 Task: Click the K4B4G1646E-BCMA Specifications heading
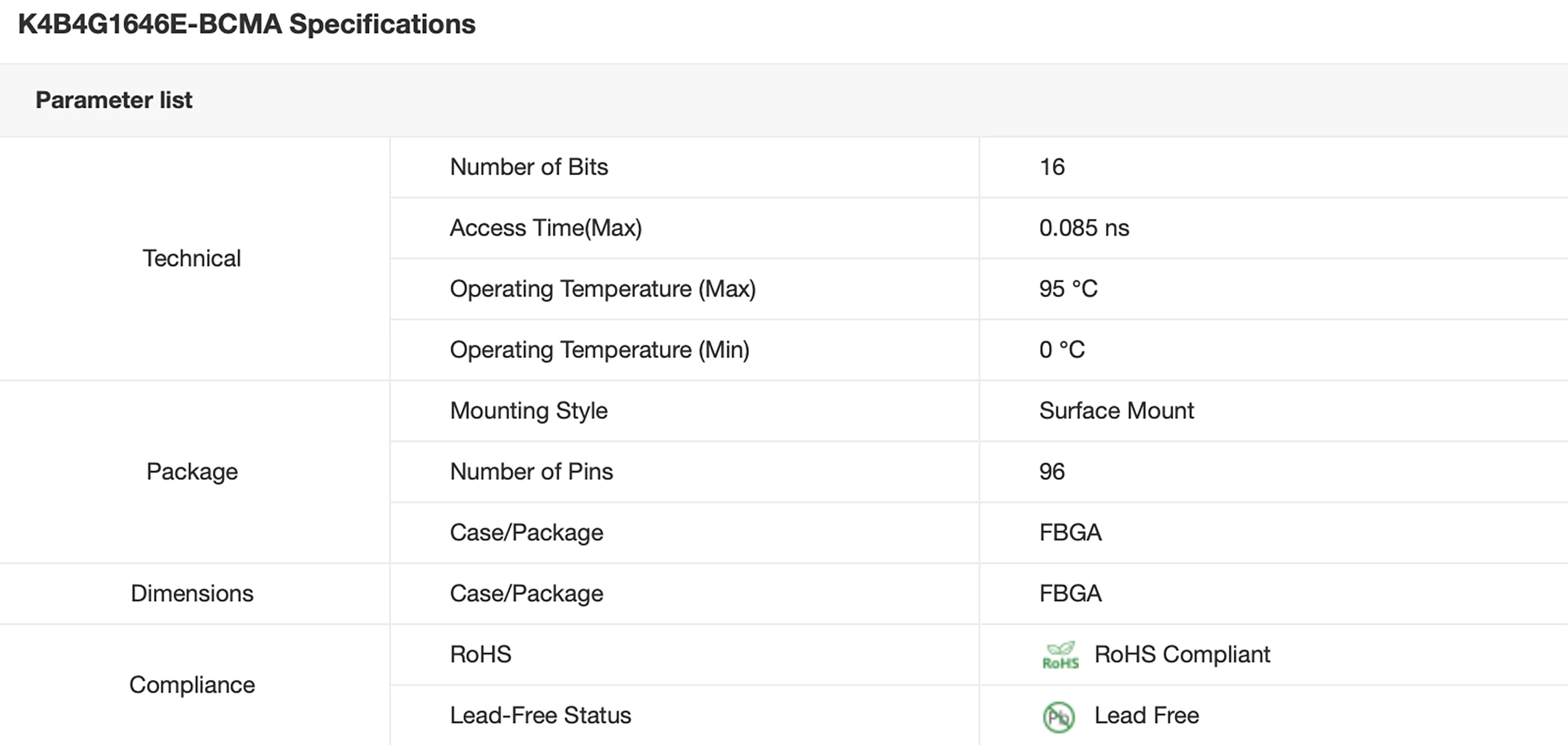tap(246, 24)
